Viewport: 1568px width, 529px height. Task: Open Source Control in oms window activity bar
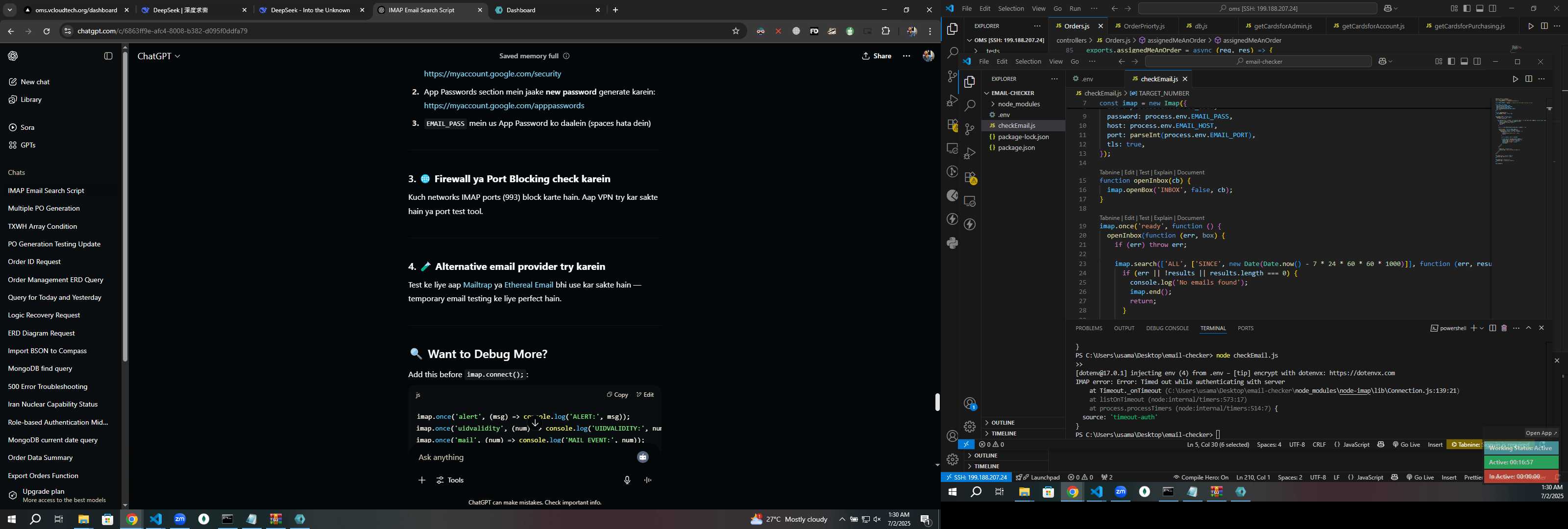[952, 77]
